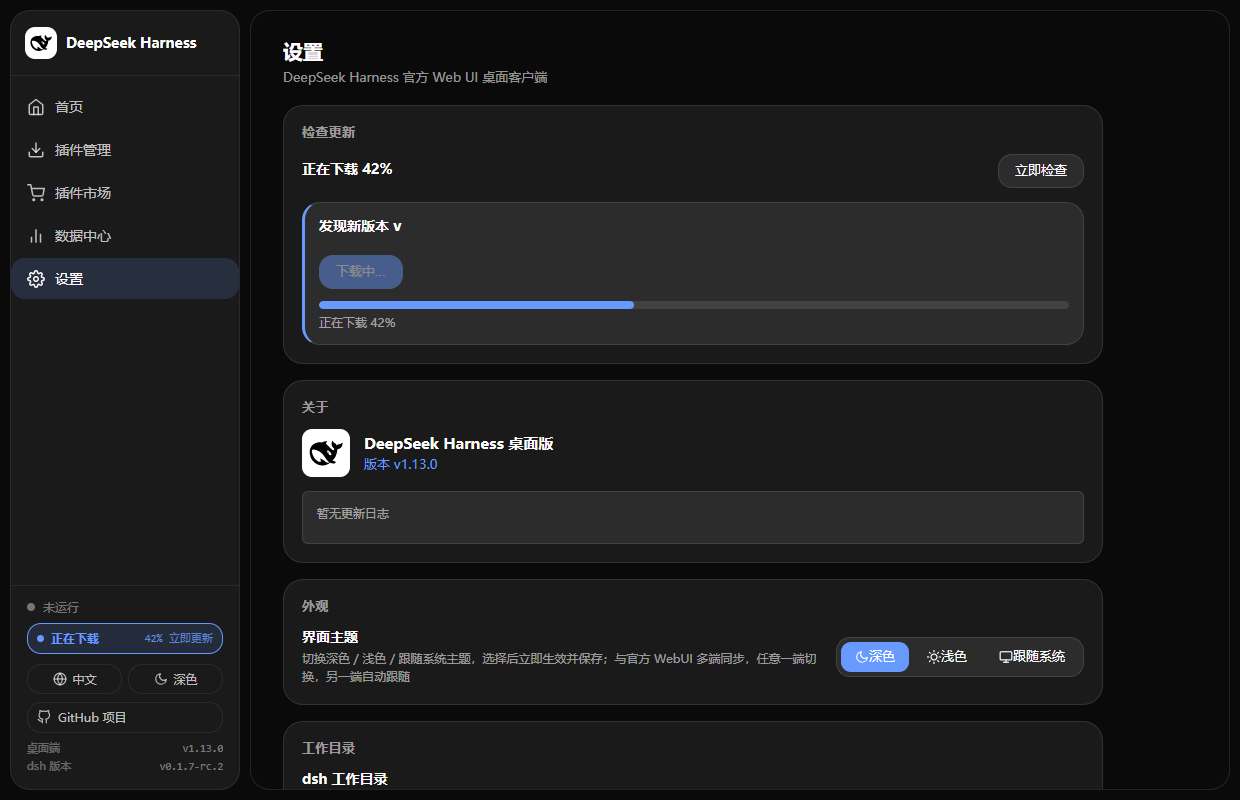The height and width of the screenshot is (800, 1240).
Task: Click the 暂无更新日志 changelog box
Action: point(693,517)
